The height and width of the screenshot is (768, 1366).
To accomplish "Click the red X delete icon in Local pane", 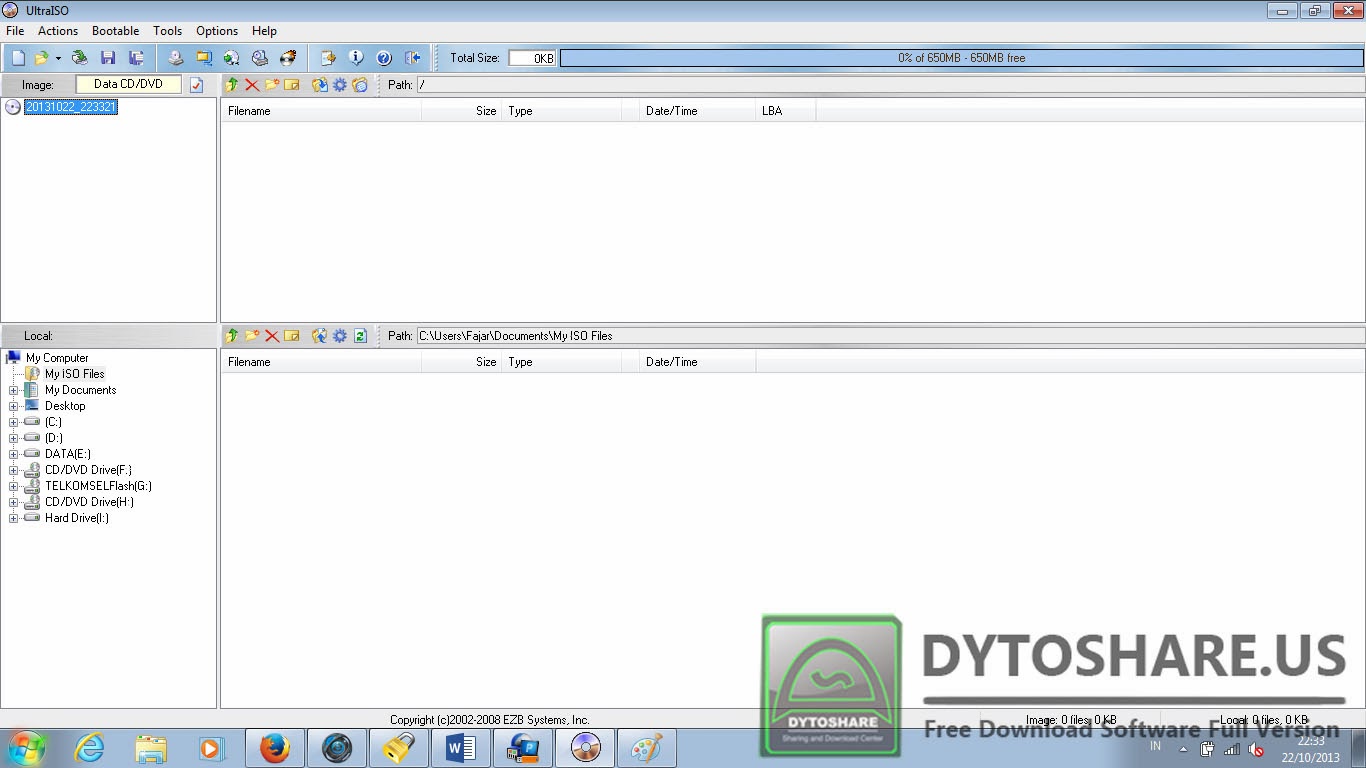I will (x=272, y=336).
